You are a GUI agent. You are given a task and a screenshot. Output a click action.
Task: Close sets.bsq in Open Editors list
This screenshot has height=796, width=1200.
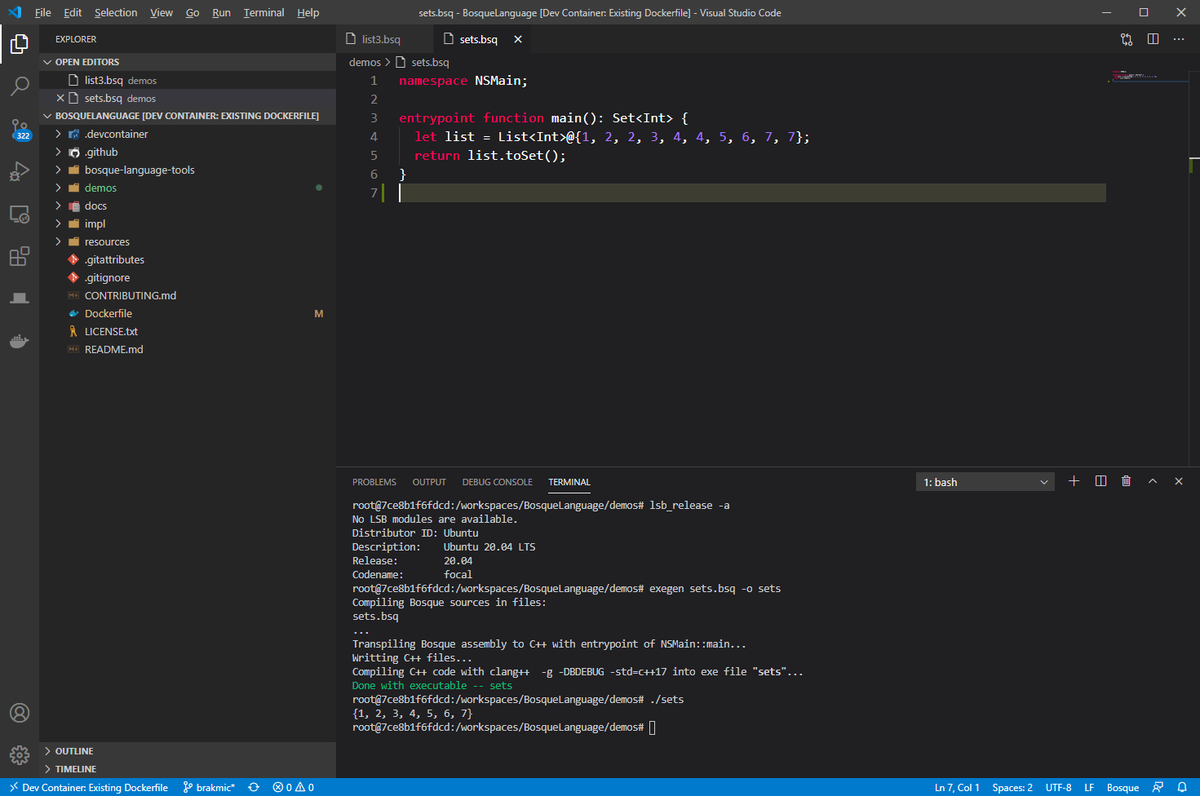tap(61, 98)
